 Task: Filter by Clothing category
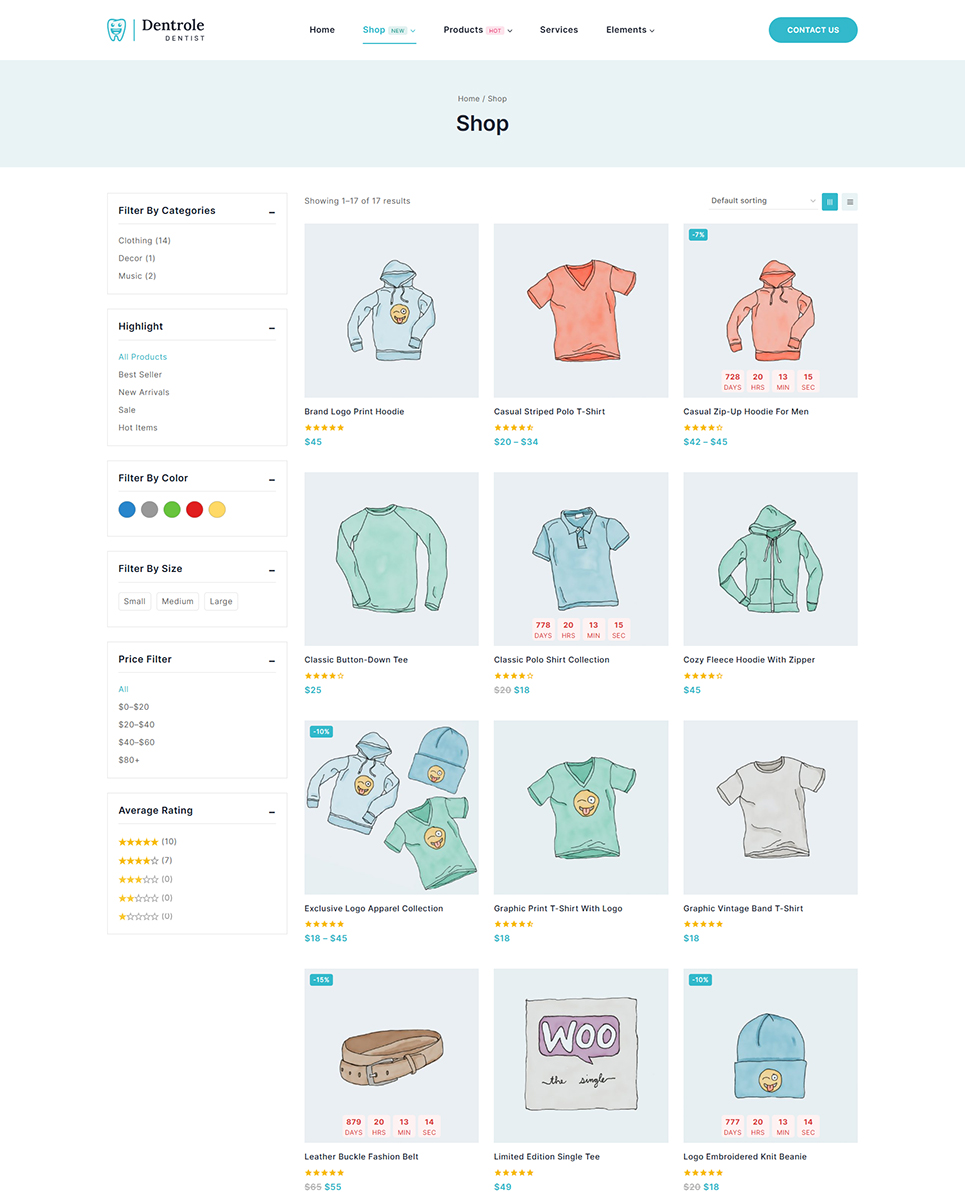tap(144, 241)
